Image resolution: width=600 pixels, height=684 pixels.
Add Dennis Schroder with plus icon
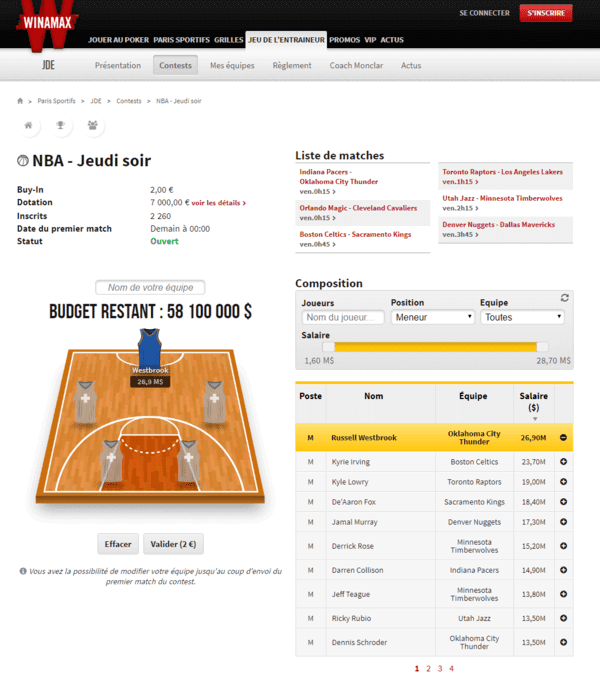[563, 642]
